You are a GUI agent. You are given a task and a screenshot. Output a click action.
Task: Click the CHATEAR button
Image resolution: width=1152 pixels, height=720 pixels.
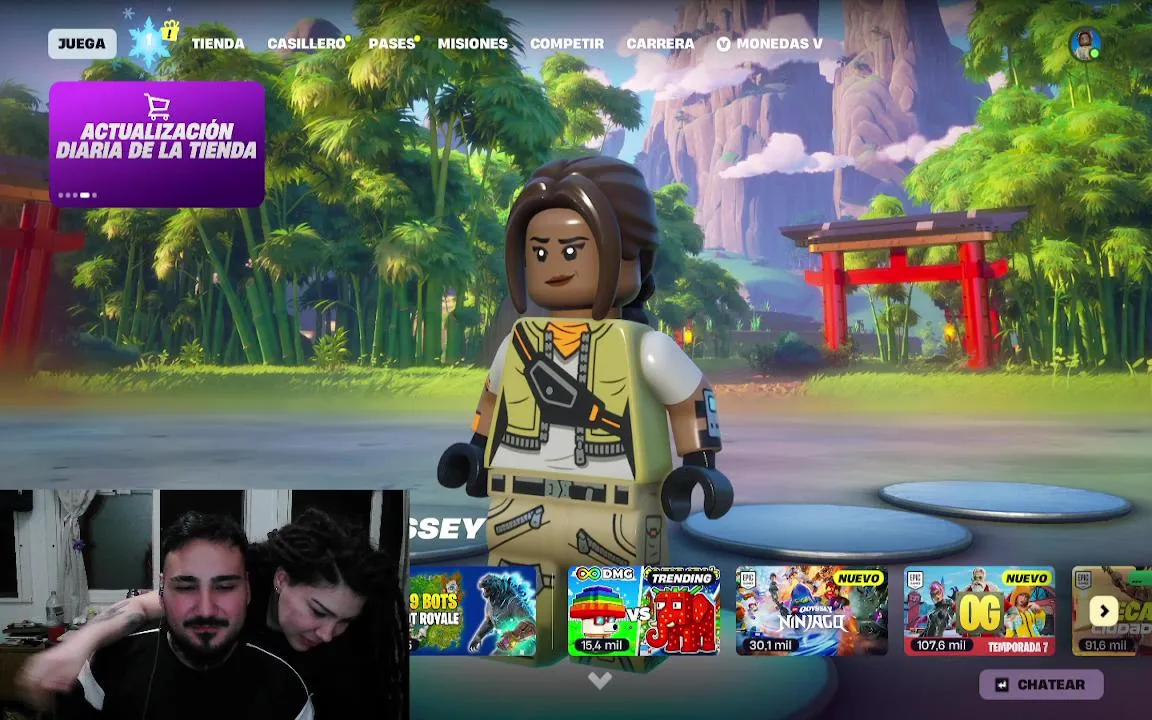click(1041, 684)
